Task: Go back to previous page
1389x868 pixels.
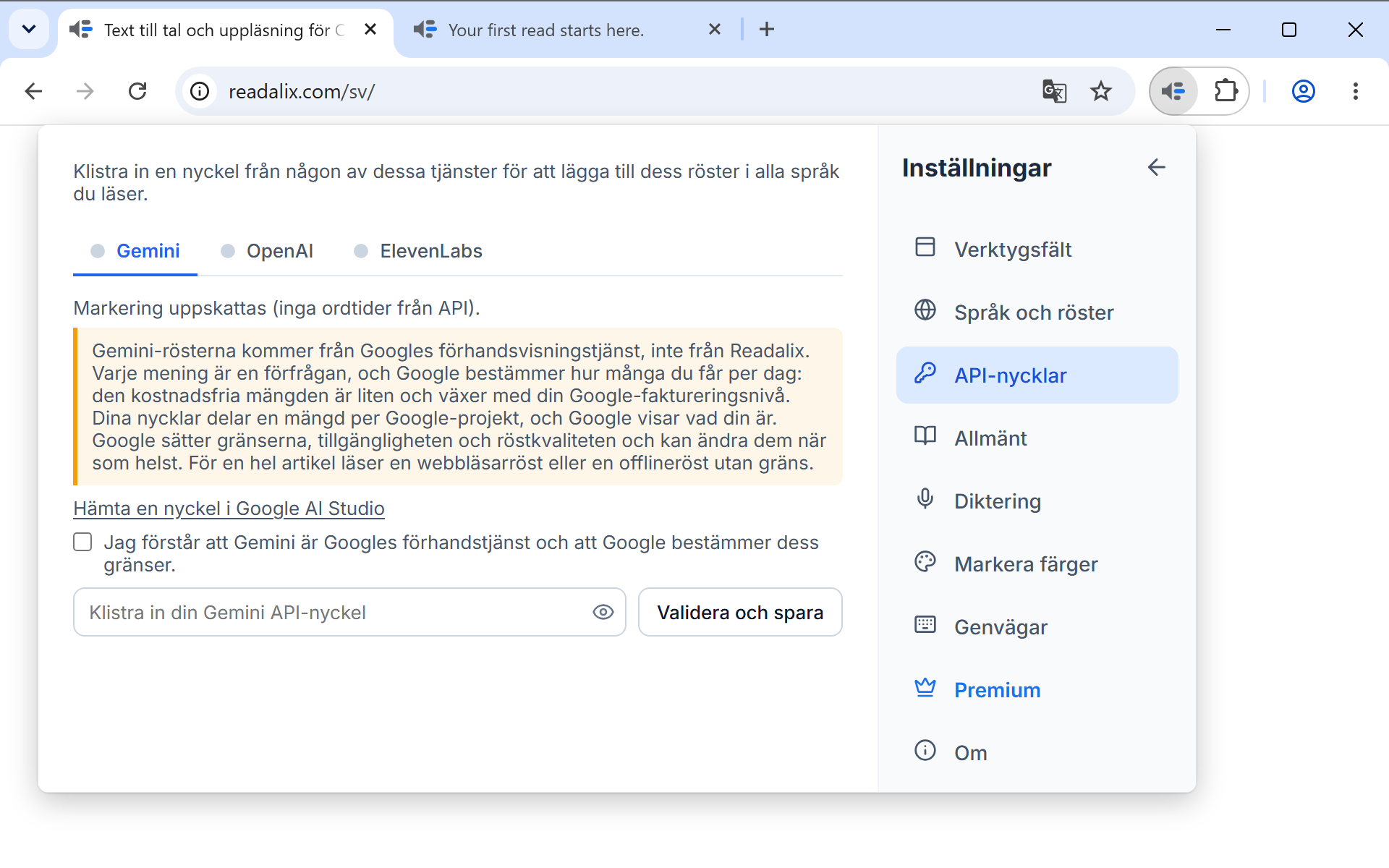Action: coord(33,91)
